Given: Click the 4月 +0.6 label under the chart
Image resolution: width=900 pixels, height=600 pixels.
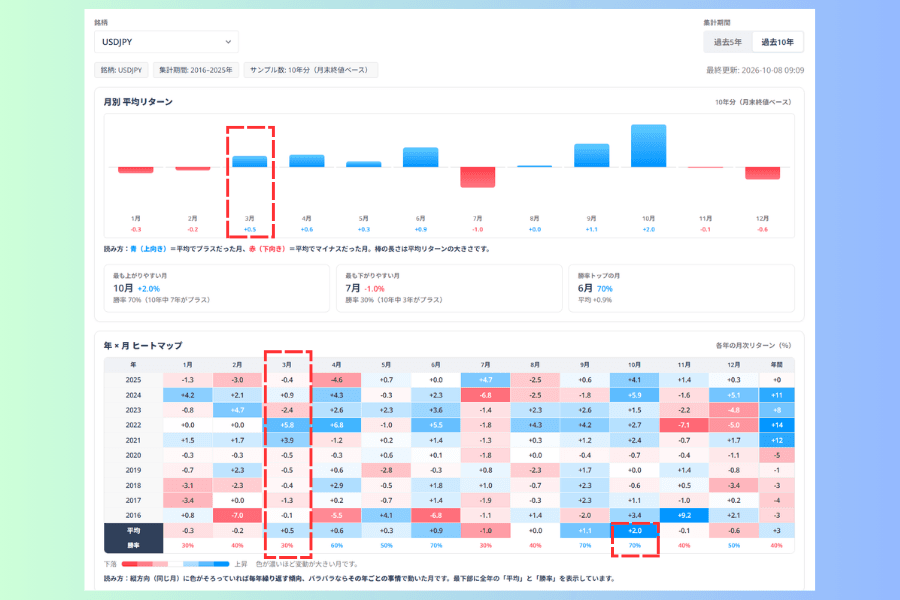Looking at the screenshot, I should point(307,224).
